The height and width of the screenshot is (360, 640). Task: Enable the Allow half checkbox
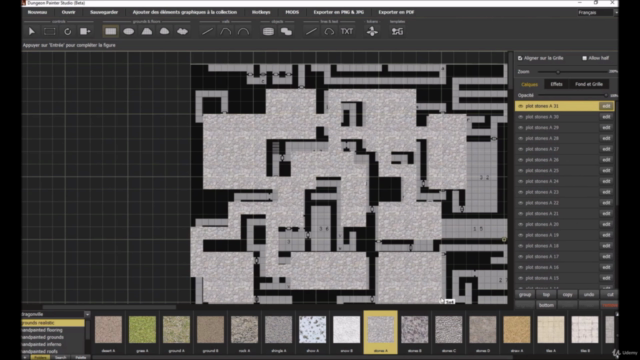tap(584, 58)
